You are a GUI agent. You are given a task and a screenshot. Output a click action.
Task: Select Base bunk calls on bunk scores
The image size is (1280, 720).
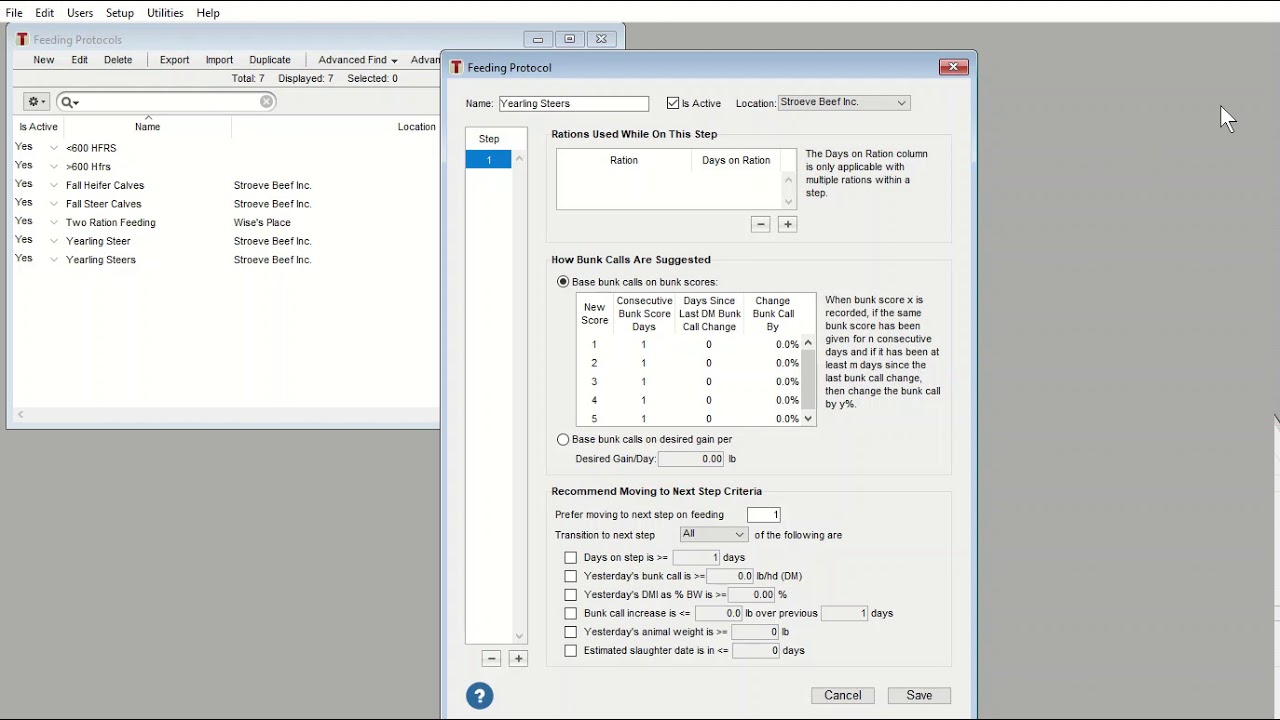563,282
